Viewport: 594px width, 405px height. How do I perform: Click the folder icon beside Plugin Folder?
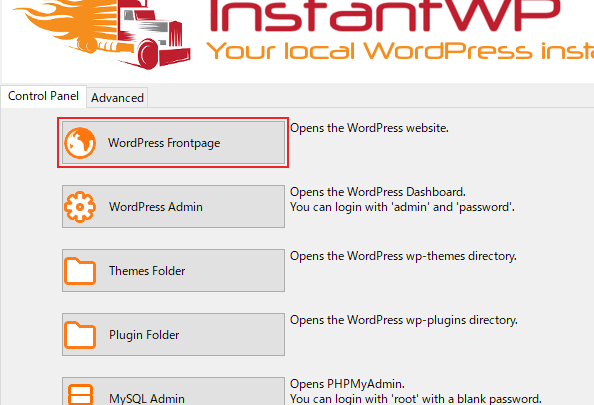coord(80,335)
